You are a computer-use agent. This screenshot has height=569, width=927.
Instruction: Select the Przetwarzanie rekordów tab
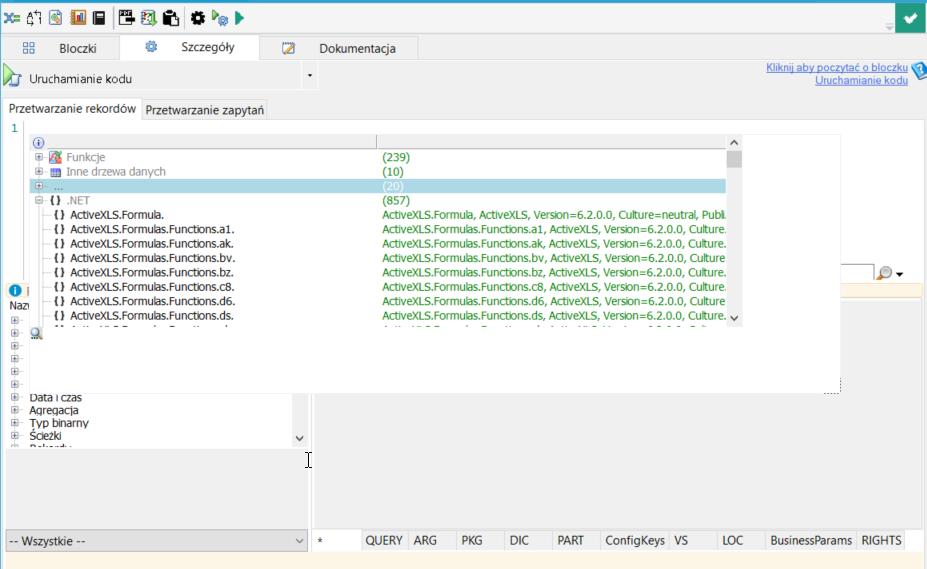point(72,109)
